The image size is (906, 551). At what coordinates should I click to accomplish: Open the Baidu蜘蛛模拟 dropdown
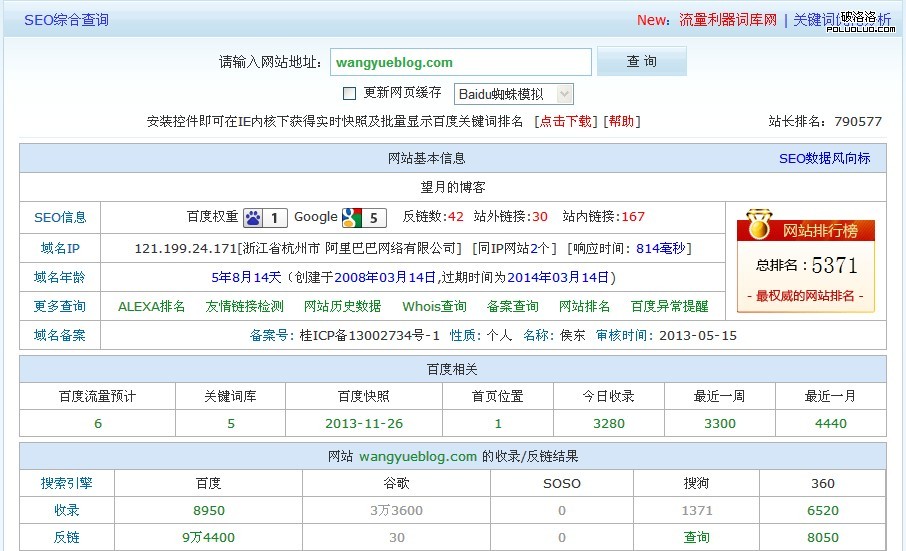click(514, 94)
